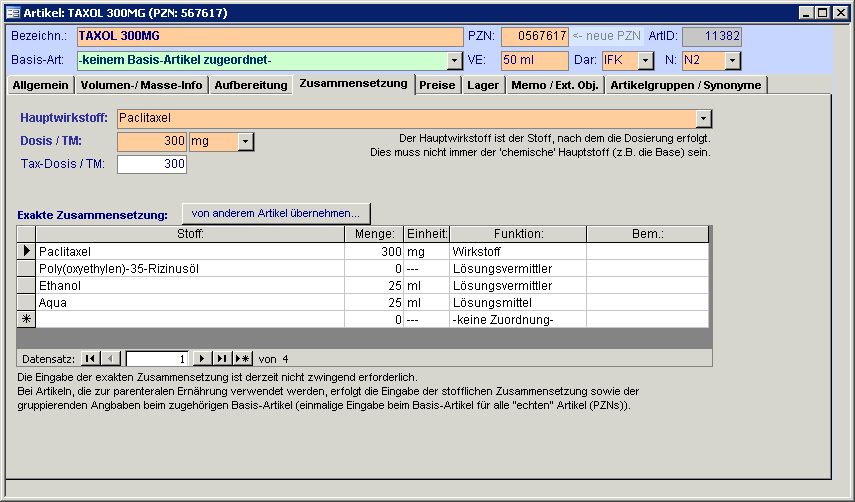Screen dimensions: 855x502
Task: Open the Basis-Art dropdown
Action: coord(454,61)
